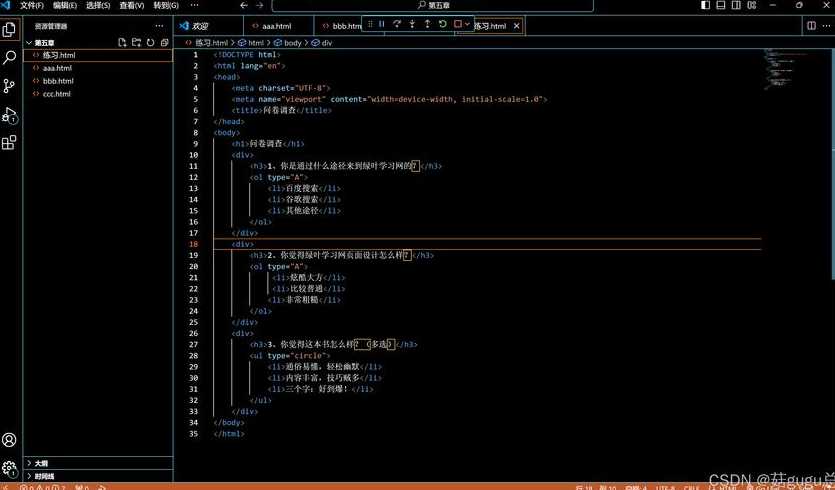This screenshot has width=835, height=490.
Task: Toggle the secondary side bar layout button
Action: (x=736, y=5)
